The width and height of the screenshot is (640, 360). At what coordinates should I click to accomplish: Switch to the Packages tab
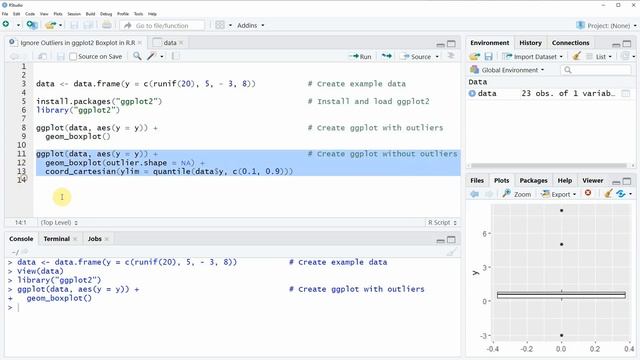[533, 180]
